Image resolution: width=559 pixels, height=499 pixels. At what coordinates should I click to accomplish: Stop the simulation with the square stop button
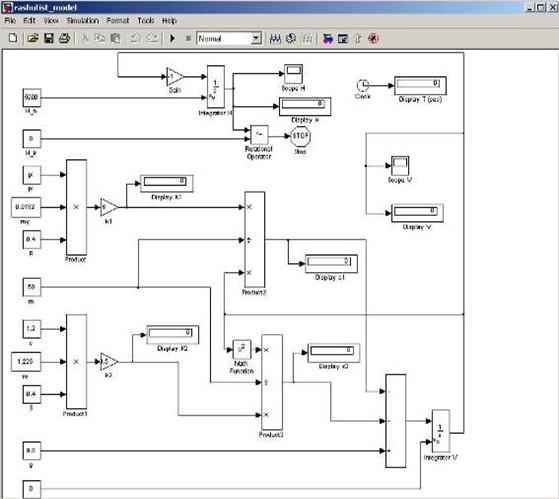(x=188, y=38)
